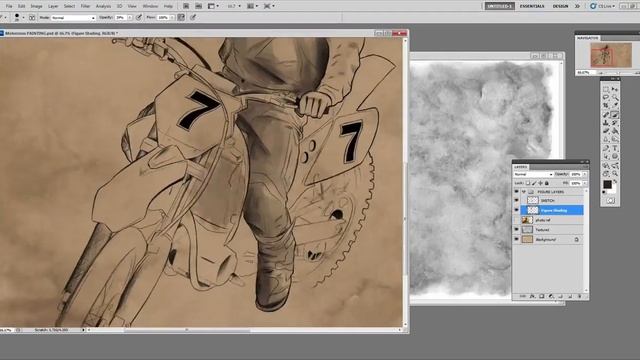Toggle lock all in Layers panel

tap(547, 183)
